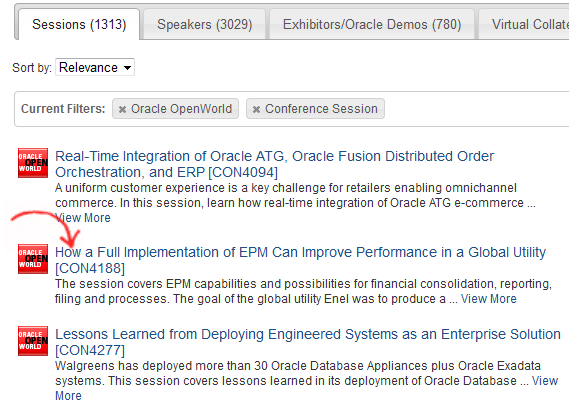The height and width of the screenshot is (411, 569).
Task: Select the Sessions (1313) tab
Action: point(79,24)
